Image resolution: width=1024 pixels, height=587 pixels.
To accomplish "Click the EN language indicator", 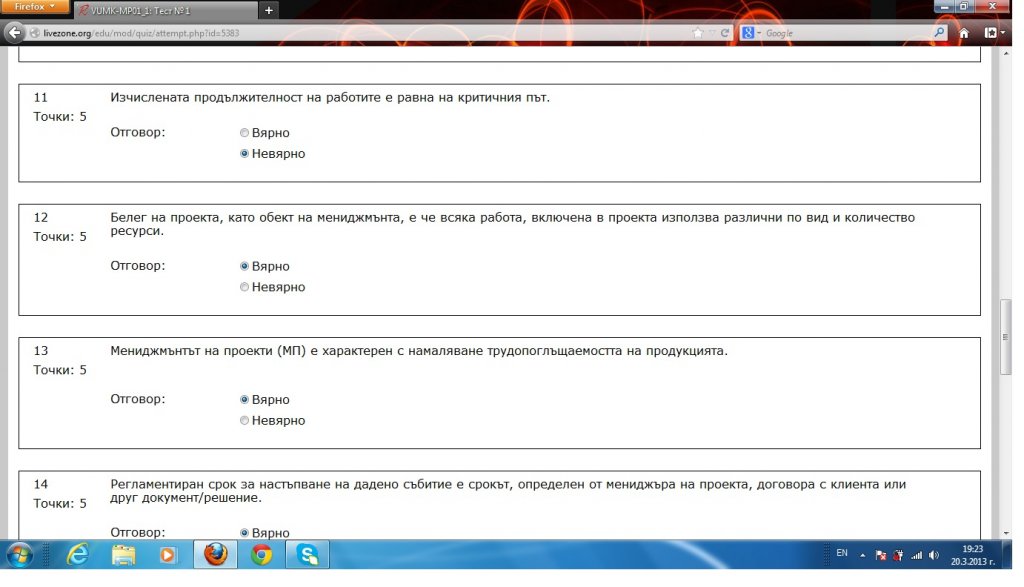I will point(842,553).
